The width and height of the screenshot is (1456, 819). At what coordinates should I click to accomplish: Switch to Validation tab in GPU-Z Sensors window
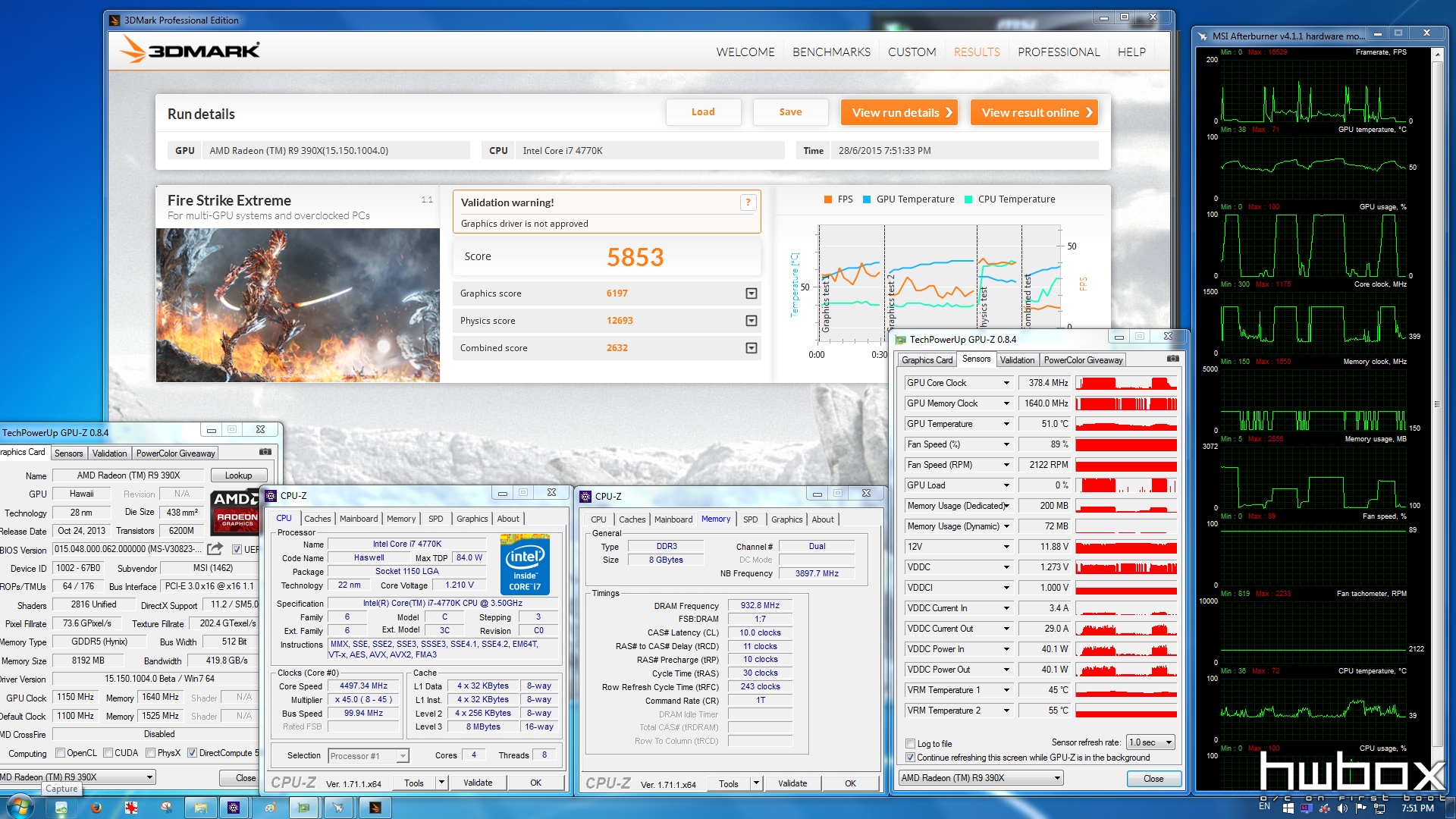click(x=1017, y=359)
